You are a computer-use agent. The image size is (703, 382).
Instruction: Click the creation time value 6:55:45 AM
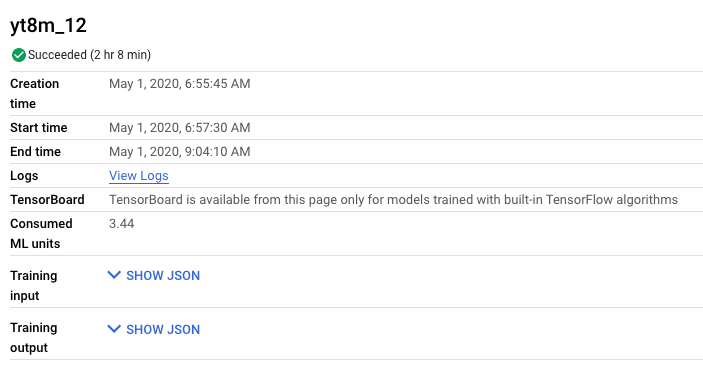[x=179, y=84]
